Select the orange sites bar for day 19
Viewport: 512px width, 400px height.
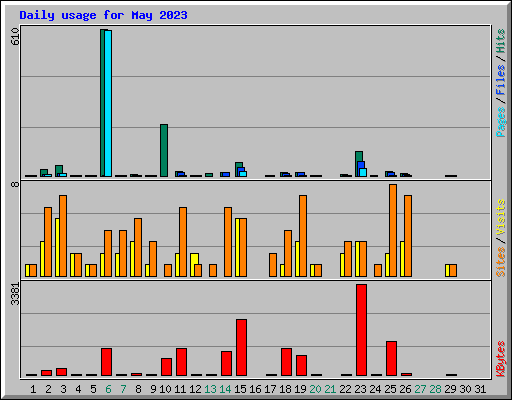click(303, 236)
